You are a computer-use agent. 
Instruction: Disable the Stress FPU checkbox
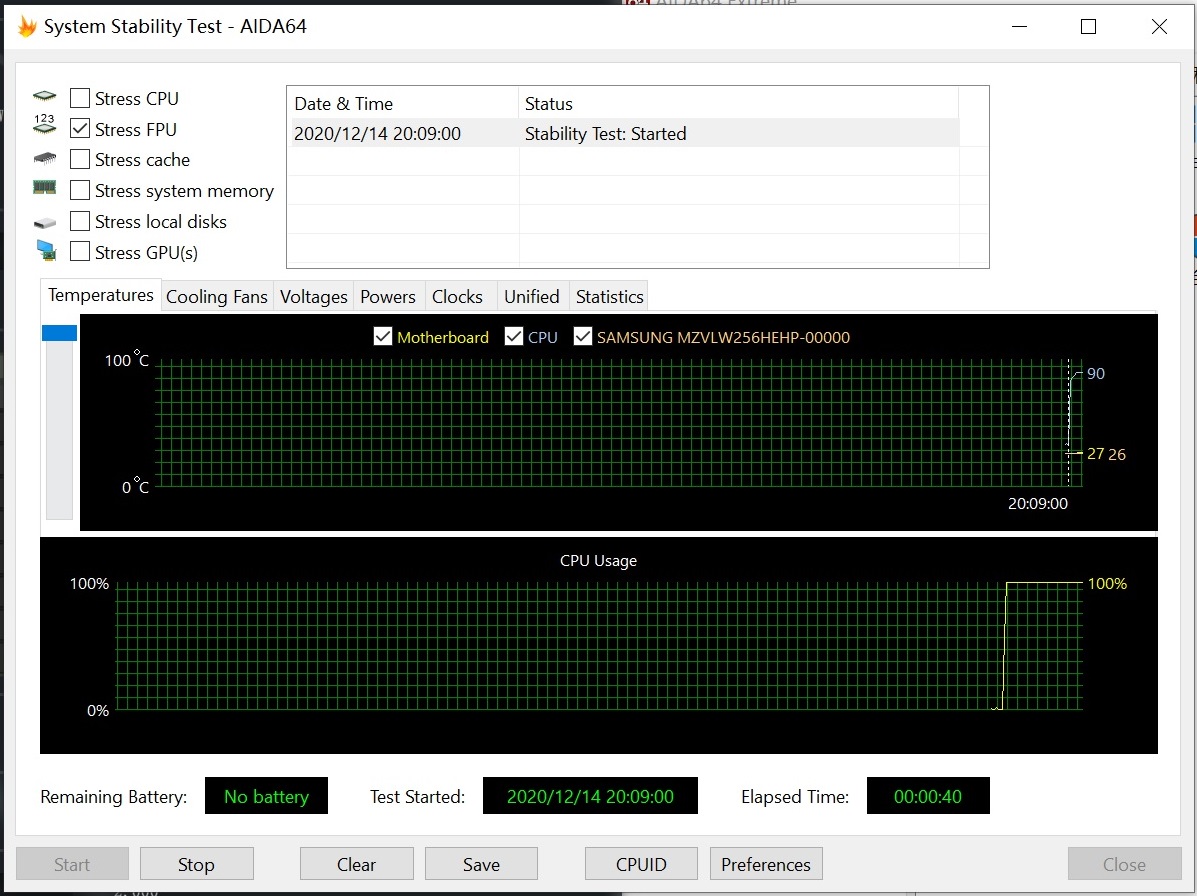pos(79,128)
